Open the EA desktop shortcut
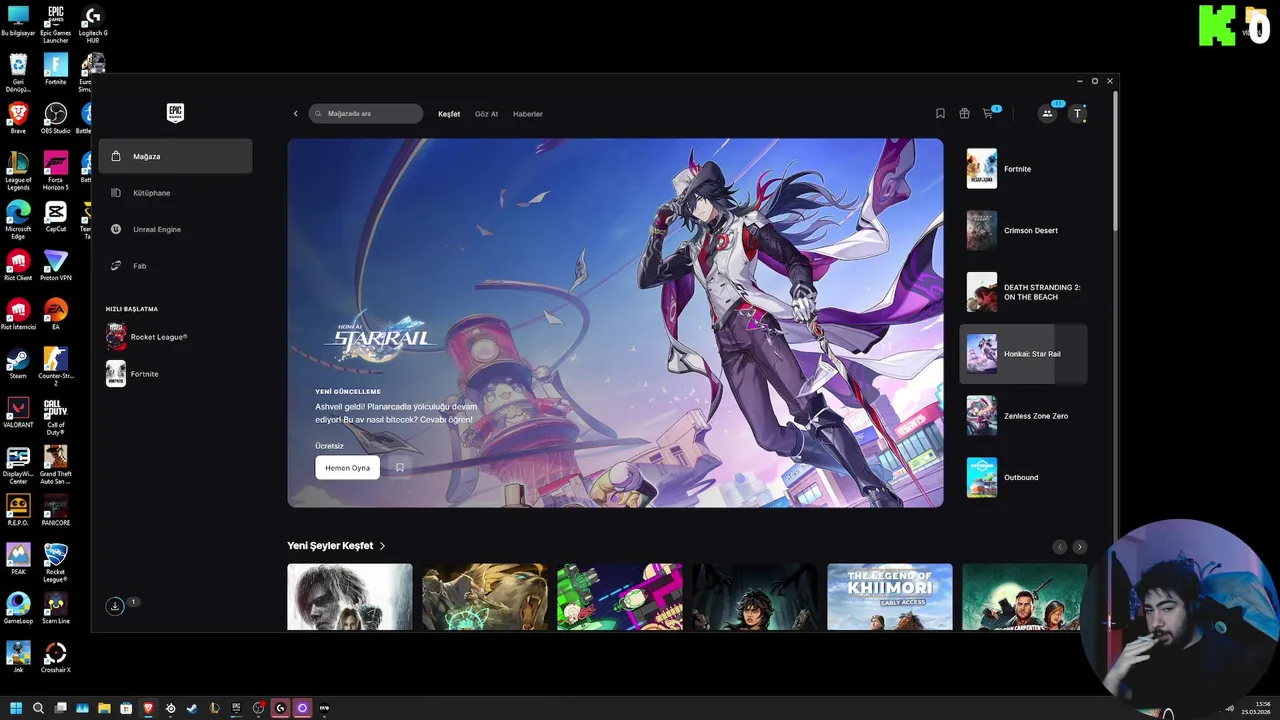This screenshot has width=1280, height=720. [x=55, y=315]
